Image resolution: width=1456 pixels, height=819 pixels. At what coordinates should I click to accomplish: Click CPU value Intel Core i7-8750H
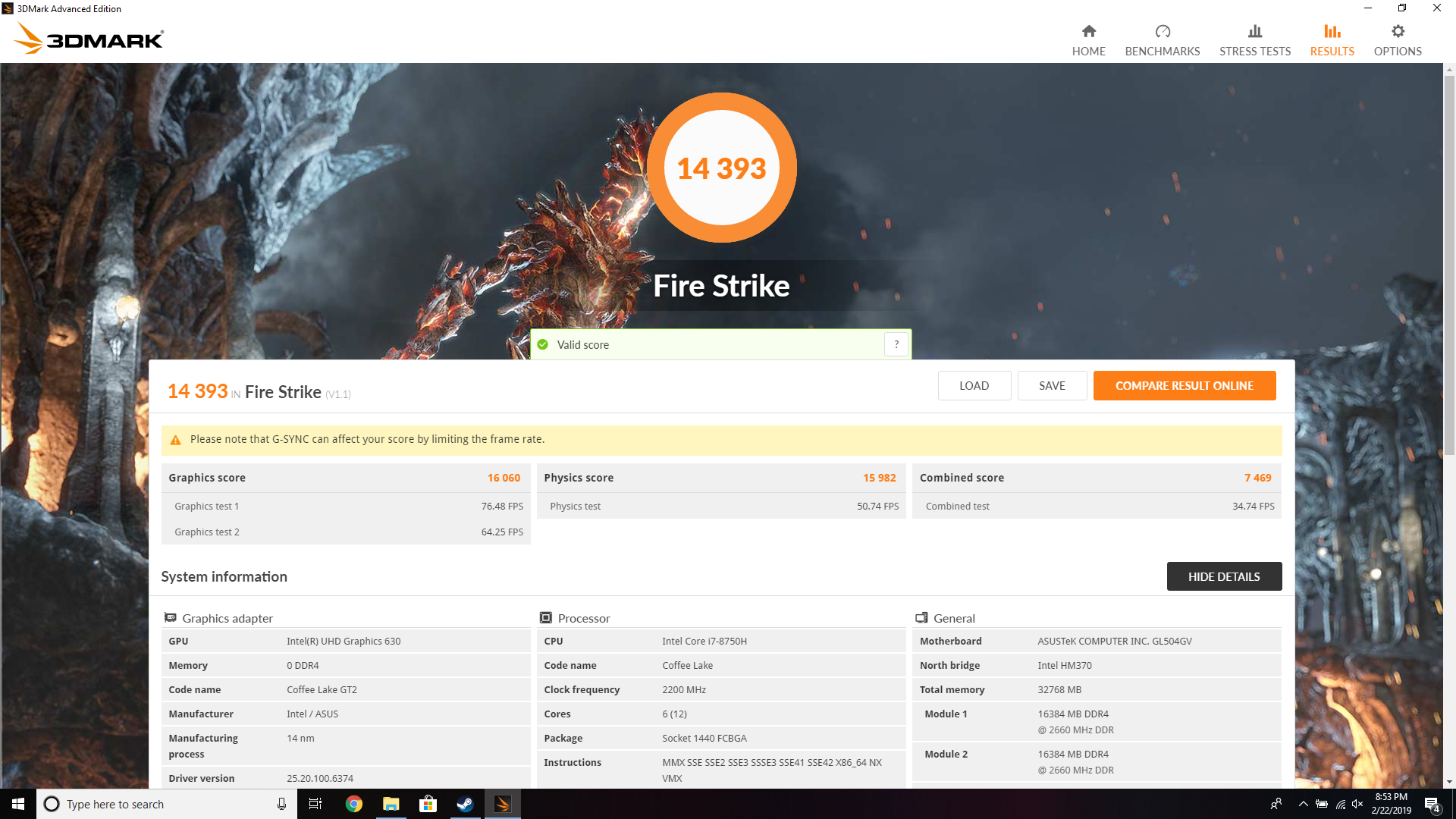tap(704, 641)
